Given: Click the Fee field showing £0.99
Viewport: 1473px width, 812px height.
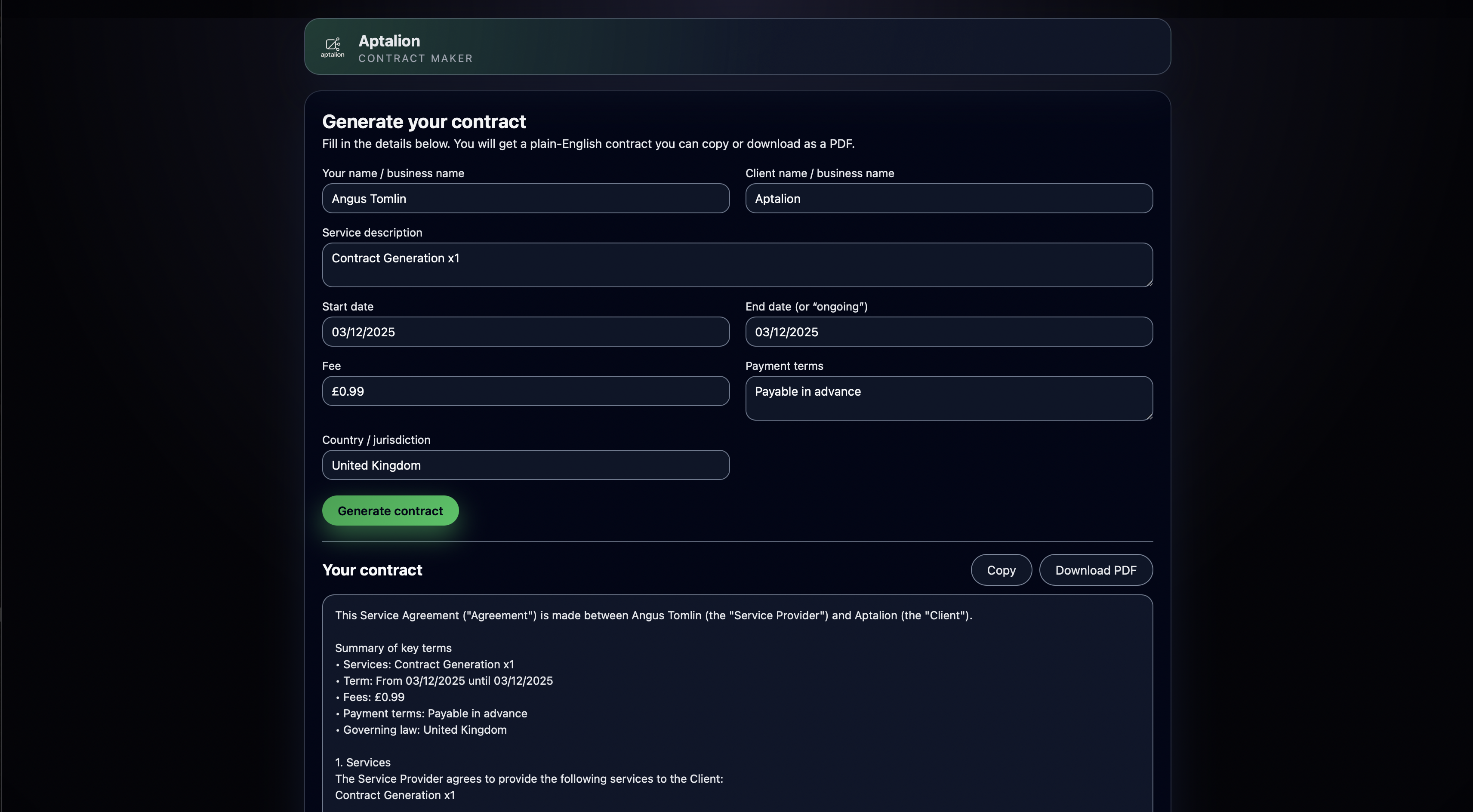Looking at the screenshot, I should [525, 391].
